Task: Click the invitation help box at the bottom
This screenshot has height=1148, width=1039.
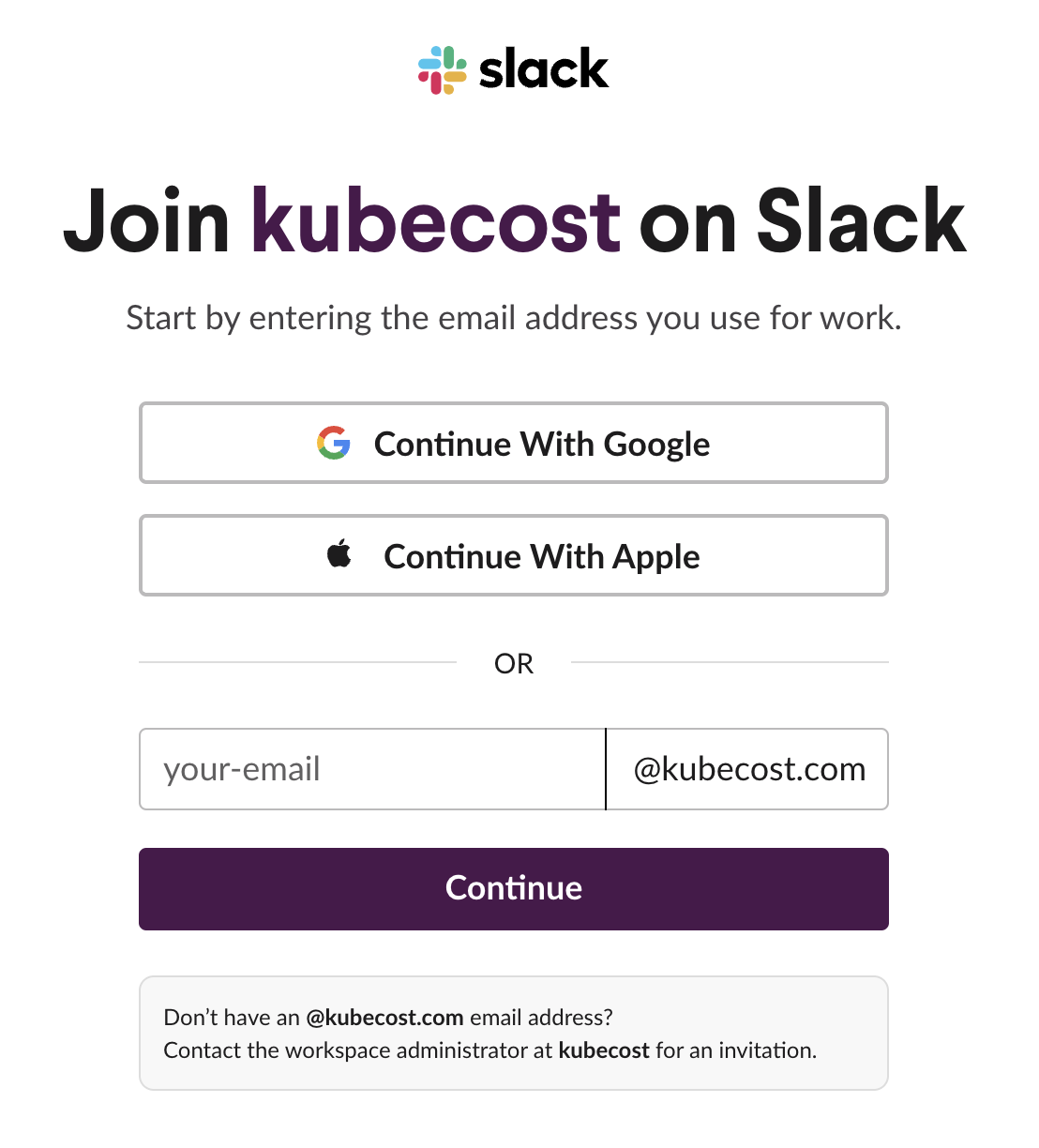Action: point(514,1033)
